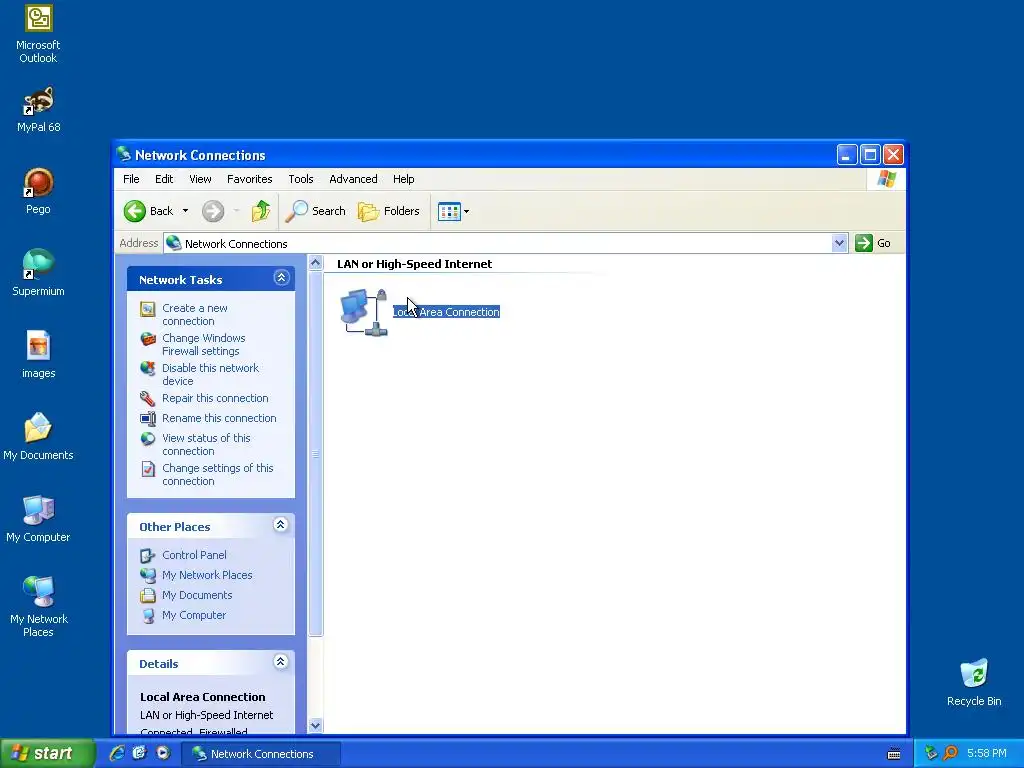The image size is (1024, 768).
Task: Open My Network Places in Other Places
Action: pos(207,575)
